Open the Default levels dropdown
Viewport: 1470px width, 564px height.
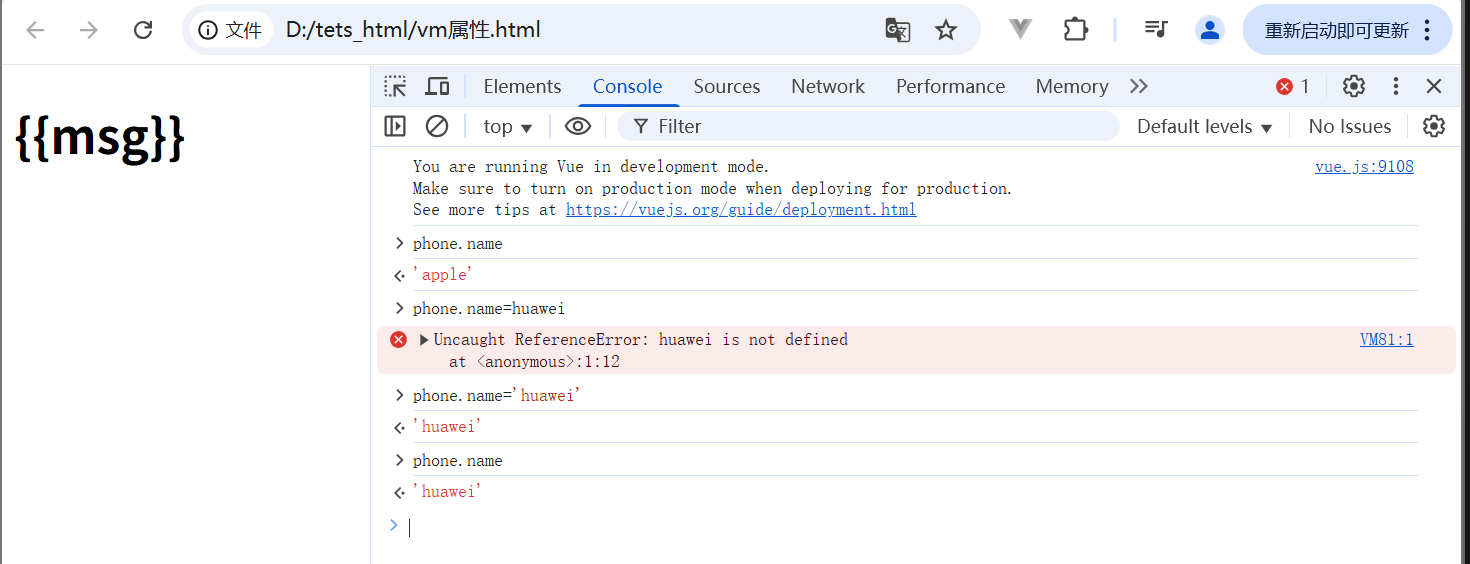[x=1204, y=127]
